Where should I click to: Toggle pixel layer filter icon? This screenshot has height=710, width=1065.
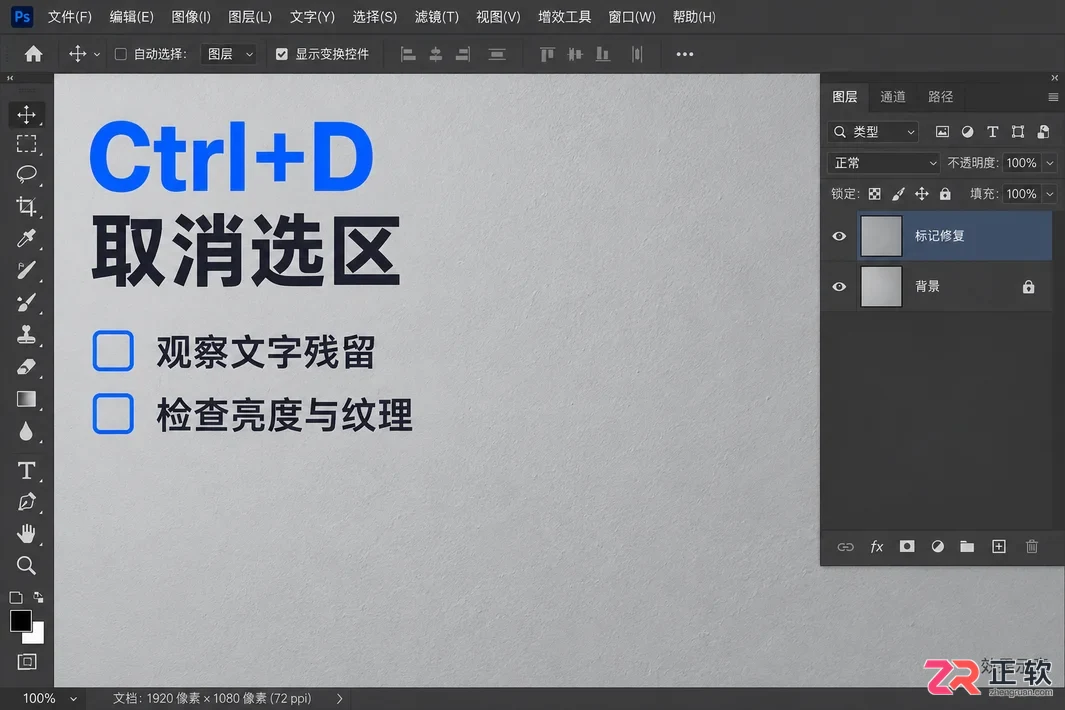tap(942, 132)
